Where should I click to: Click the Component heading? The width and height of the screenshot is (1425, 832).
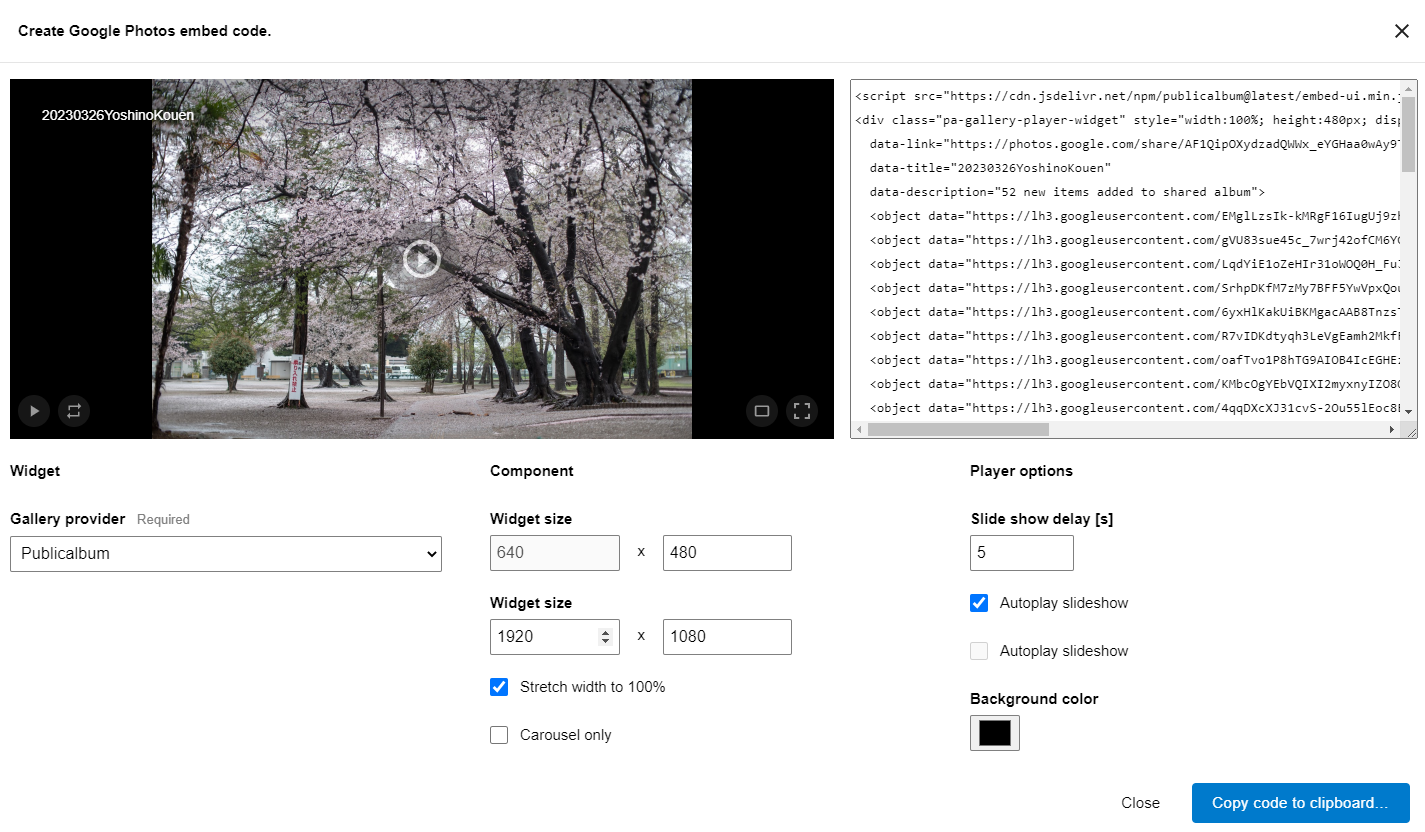(532, 471)
